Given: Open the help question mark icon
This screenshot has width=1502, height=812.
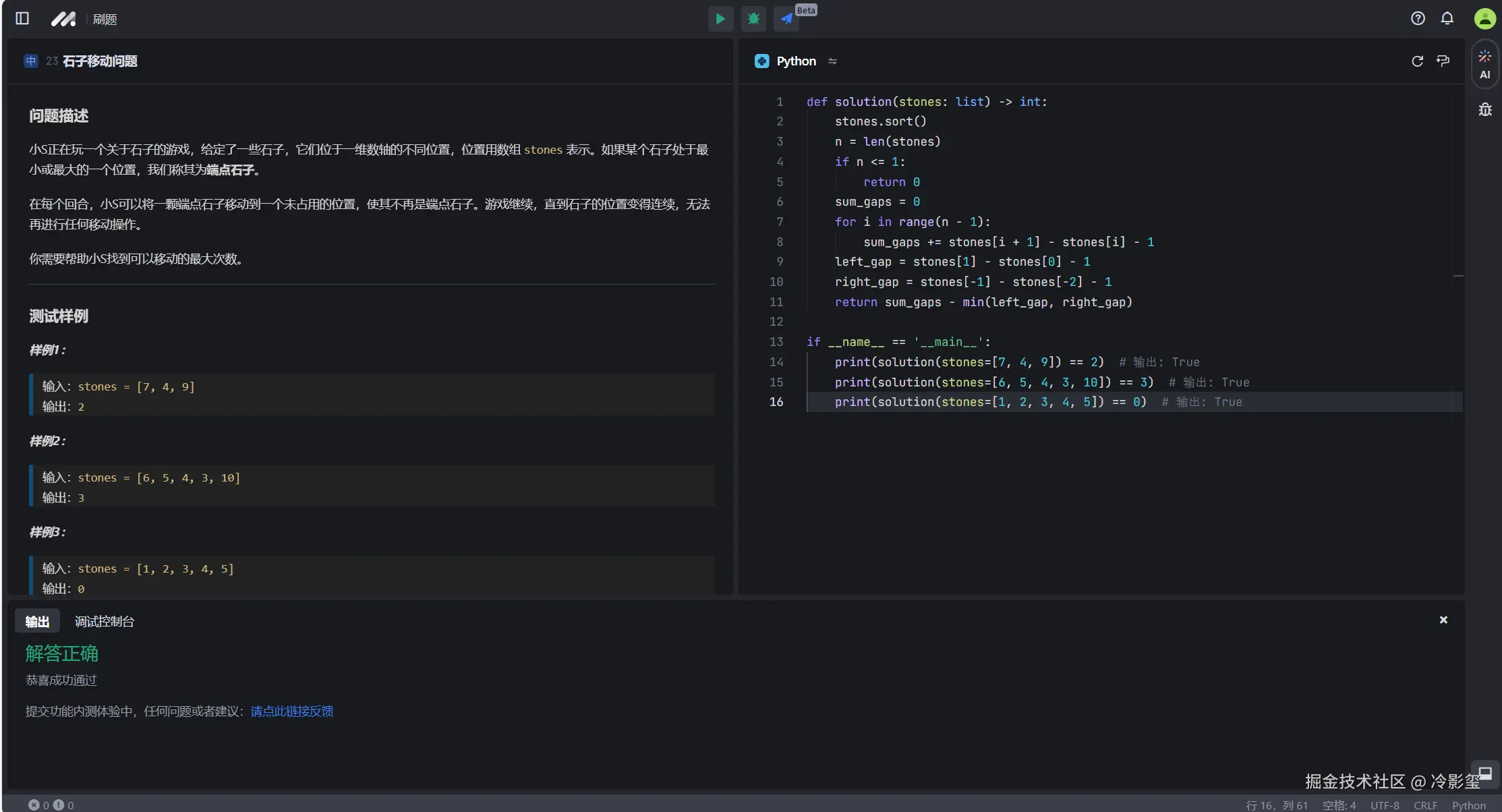Looking at the screenshot, I should [1418, 19].
